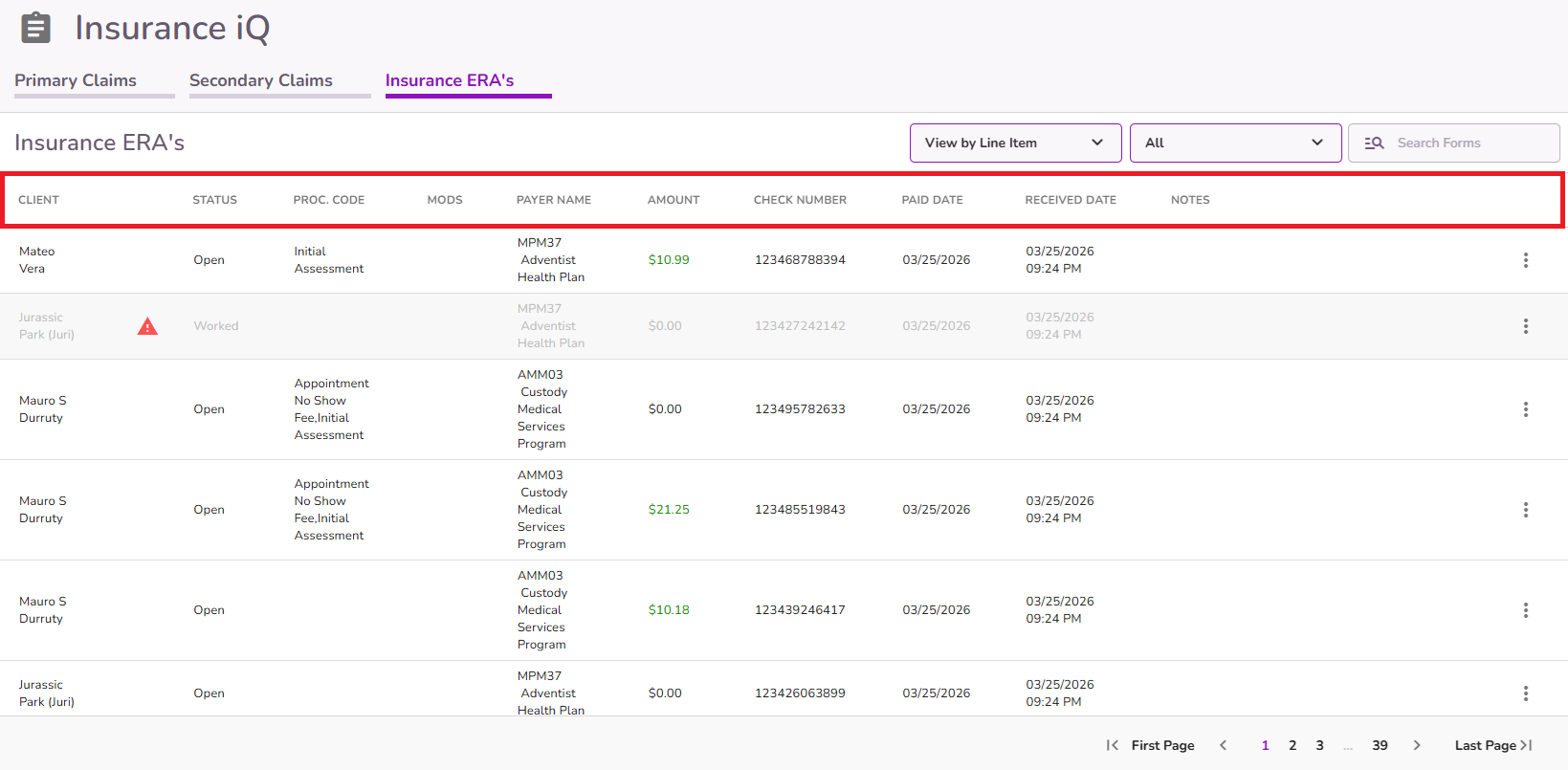Sort by PAYER NAME column header

click(554, 200)
